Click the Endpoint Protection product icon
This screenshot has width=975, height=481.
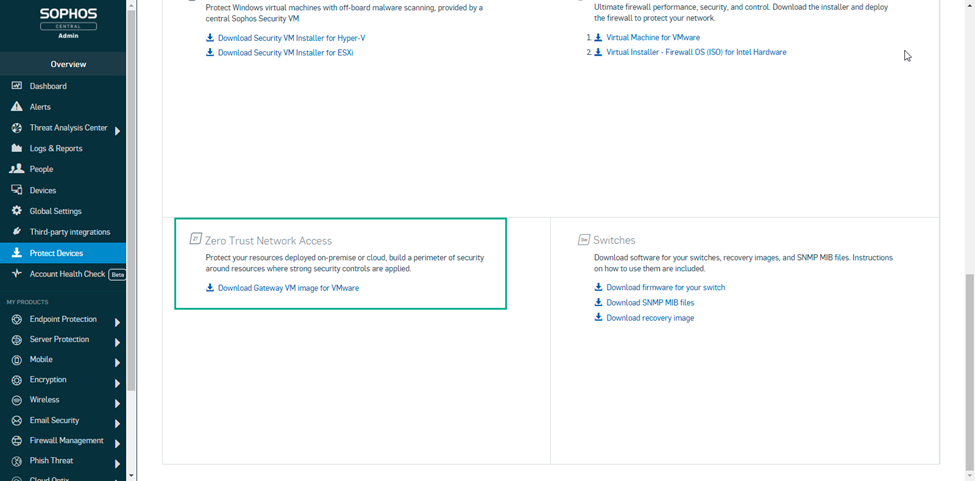[x=17, y=319]
